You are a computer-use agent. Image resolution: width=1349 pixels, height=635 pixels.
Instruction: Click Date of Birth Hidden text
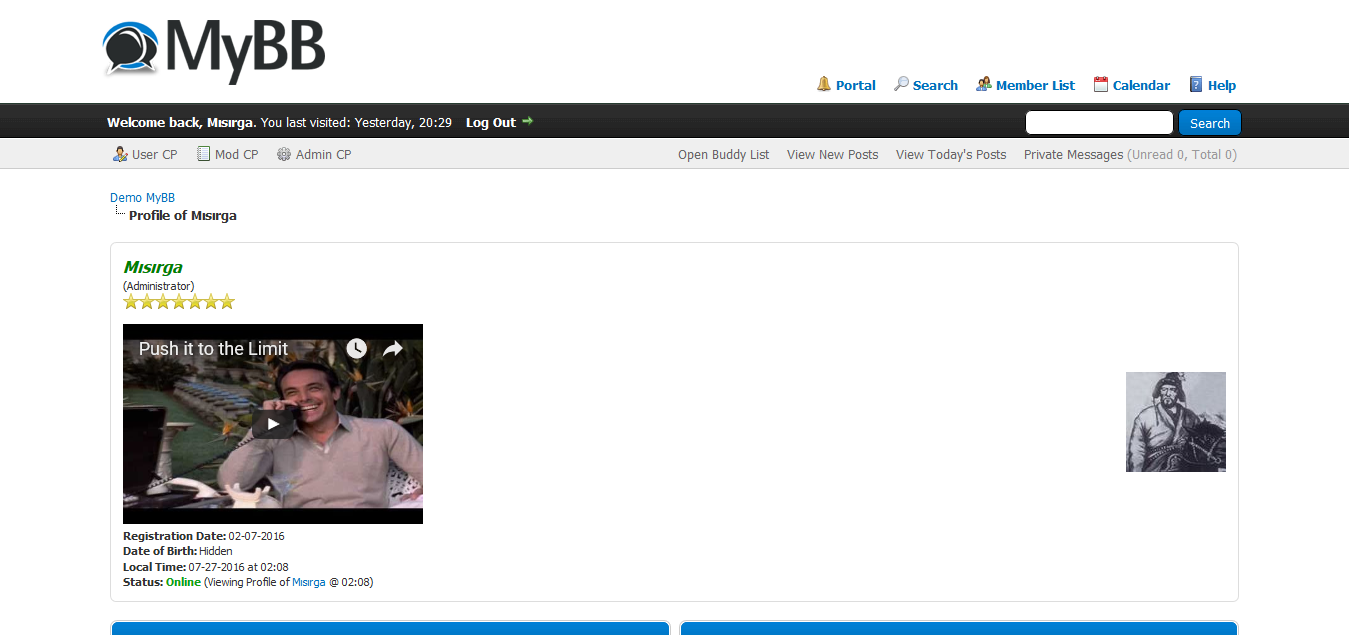pos(178,551)
